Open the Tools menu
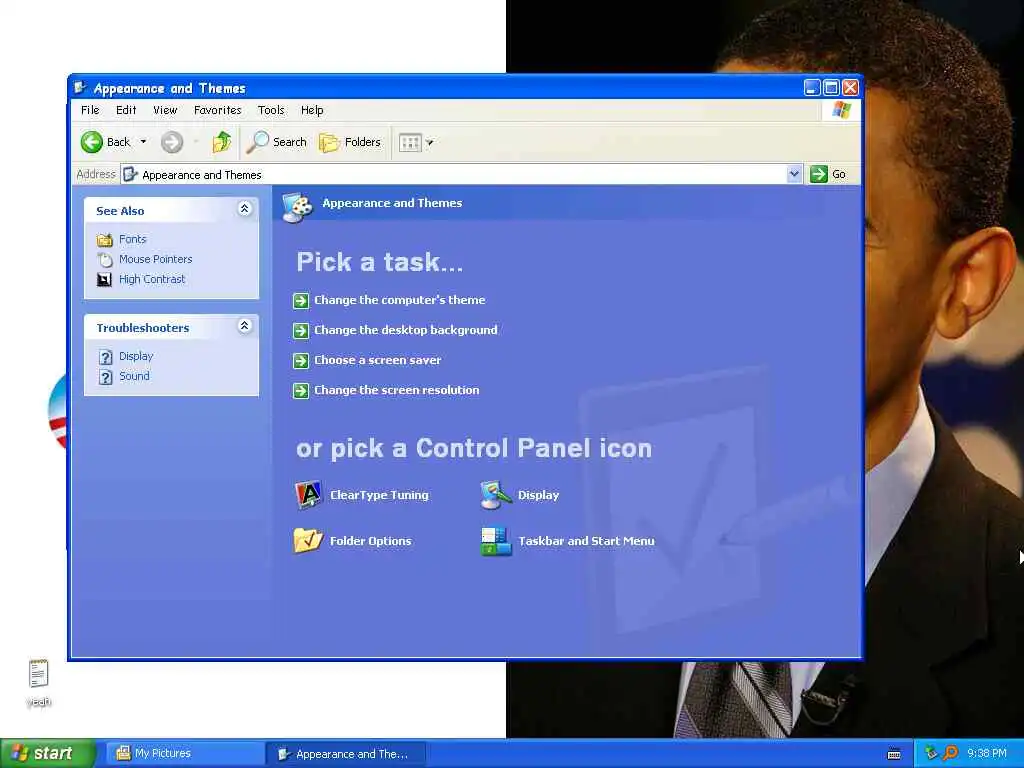1024x768 pixels. pyautogui.click(x=271, y=110)
